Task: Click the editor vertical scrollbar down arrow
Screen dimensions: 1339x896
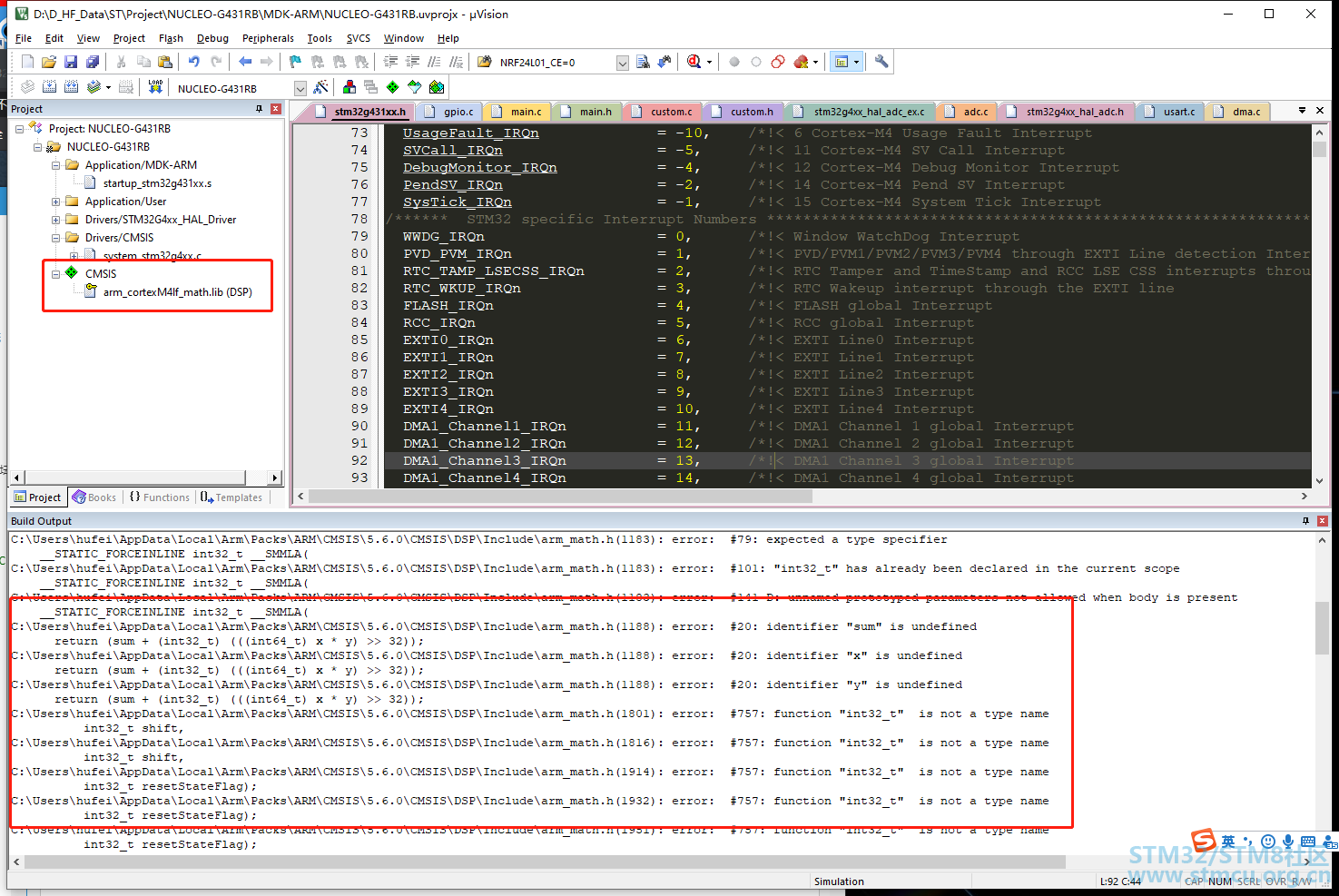Action: click(x=1319, y=481)
